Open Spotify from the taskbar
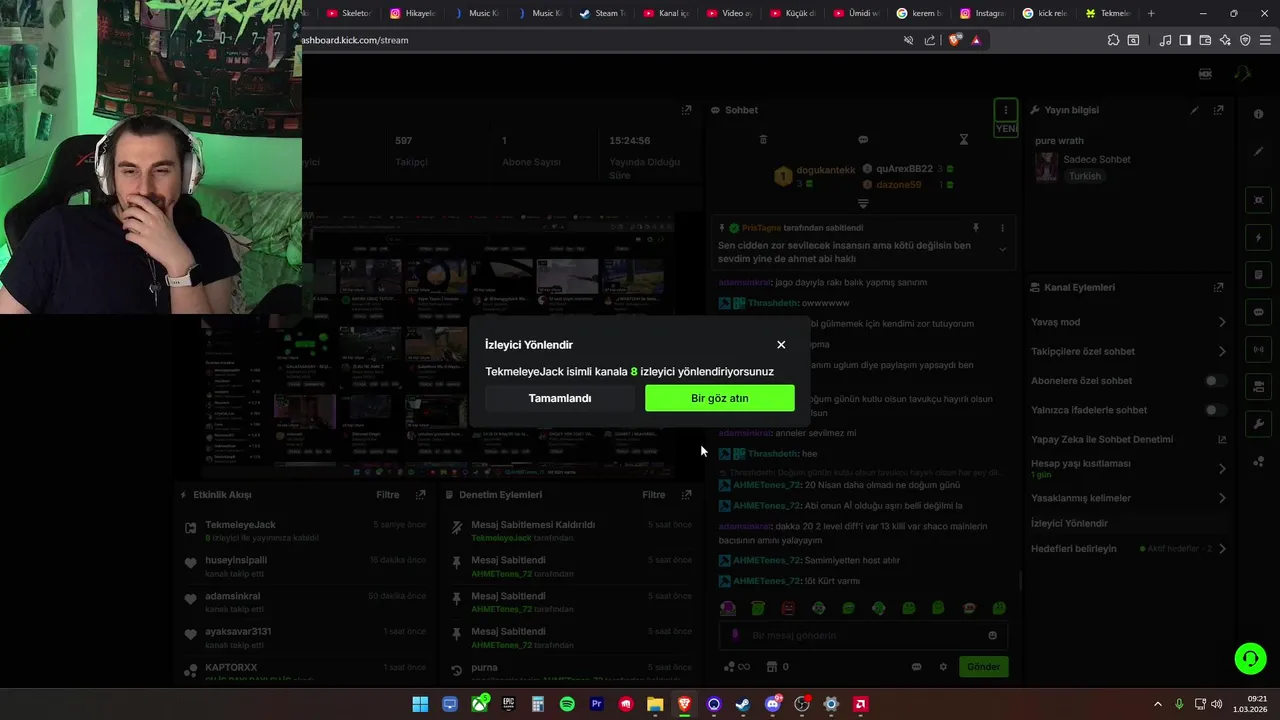The width and height of the screenshot is (1280, 720). coord(567,704)
